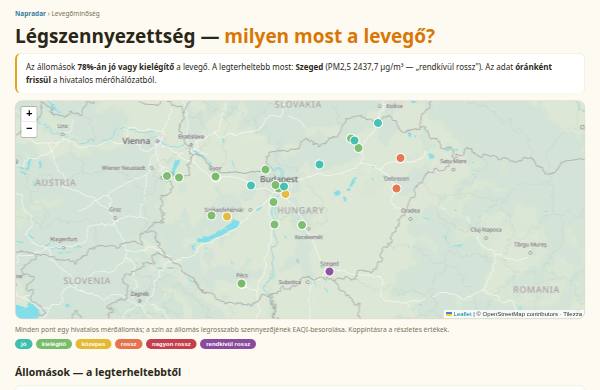Zoom out the map with minus button

coord(29,129)
